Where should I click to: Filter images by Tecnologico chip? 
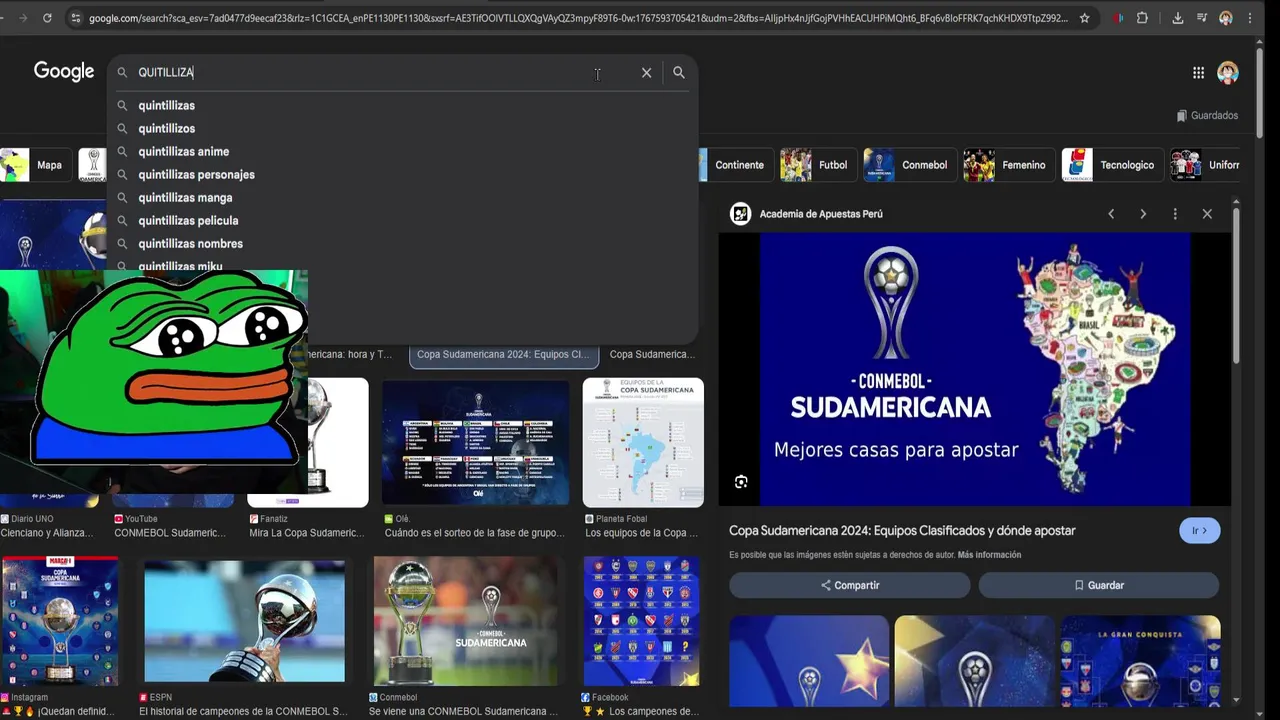[x=1111, y=165]
